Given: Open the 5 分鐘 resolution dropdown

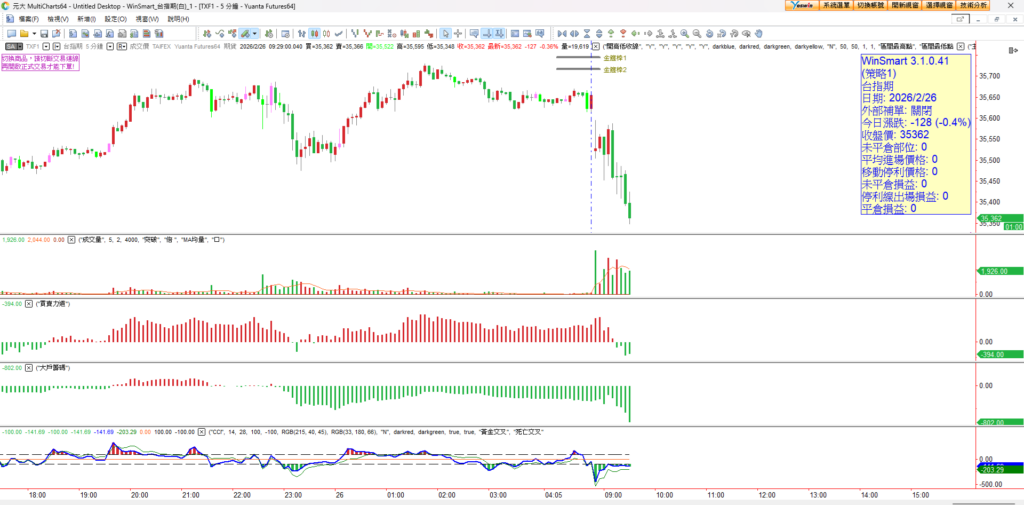Looking at the screenshot, I should [x=108, y=46].
